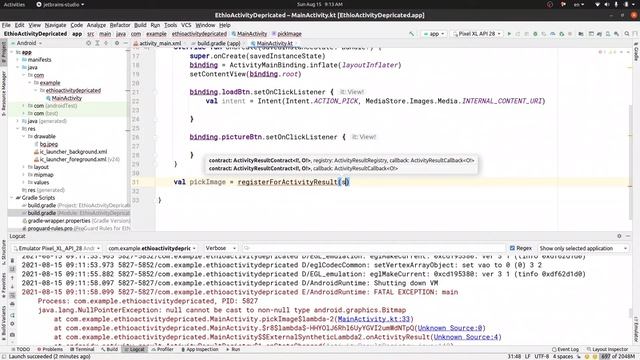Click the logcat restart icon
Screen dimensions: 640x360
(12, 315)
